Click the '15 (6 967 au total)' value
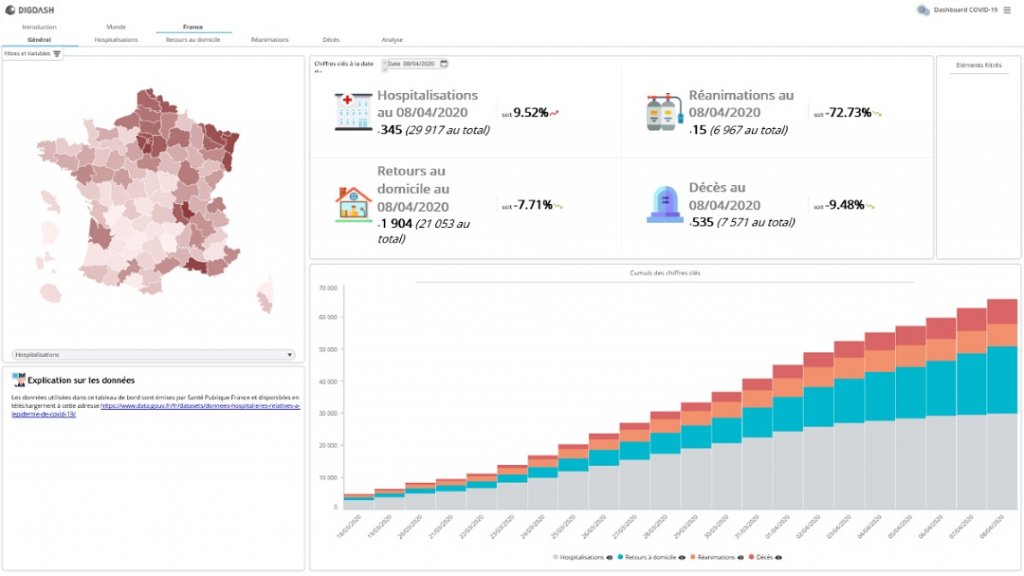 [739, 130]
